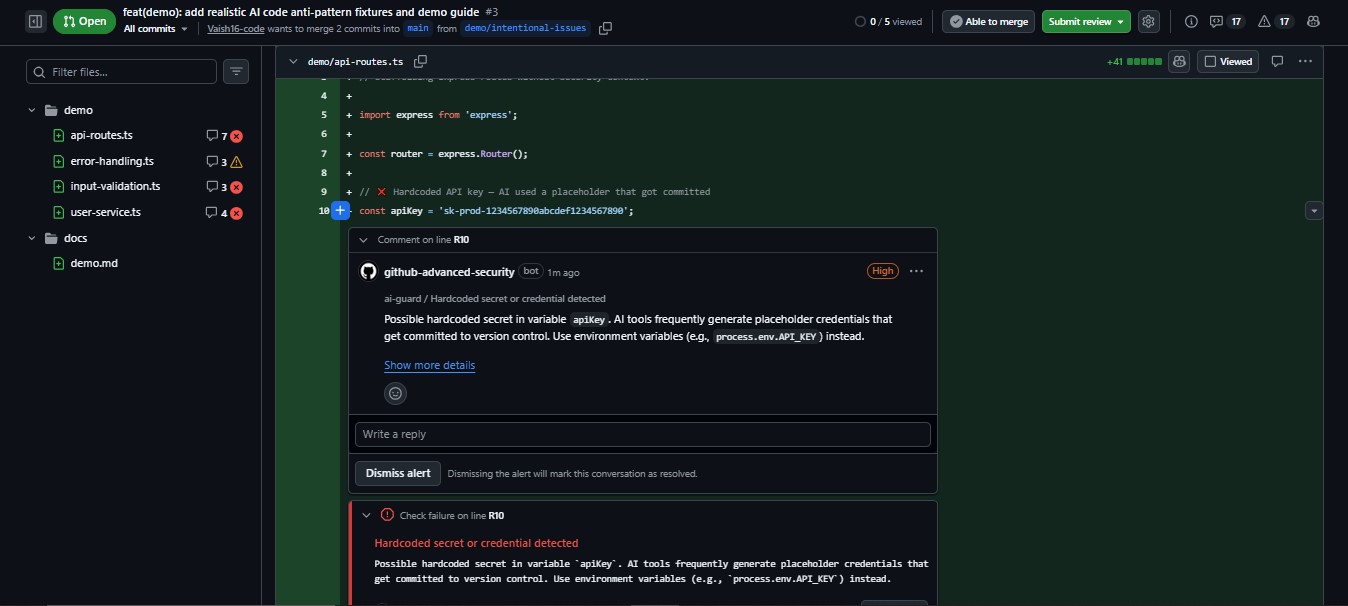Image resolution: width=1348 pixels, height=606 pixels.
Task: Add a comment on line 10
Action: (x=340, y=210)
